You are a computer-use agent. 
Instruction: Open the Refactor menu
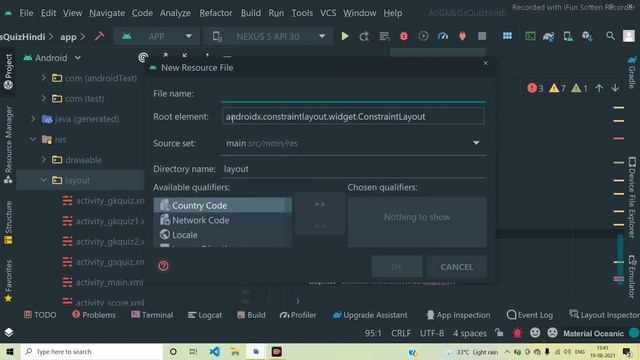[216, 13]
